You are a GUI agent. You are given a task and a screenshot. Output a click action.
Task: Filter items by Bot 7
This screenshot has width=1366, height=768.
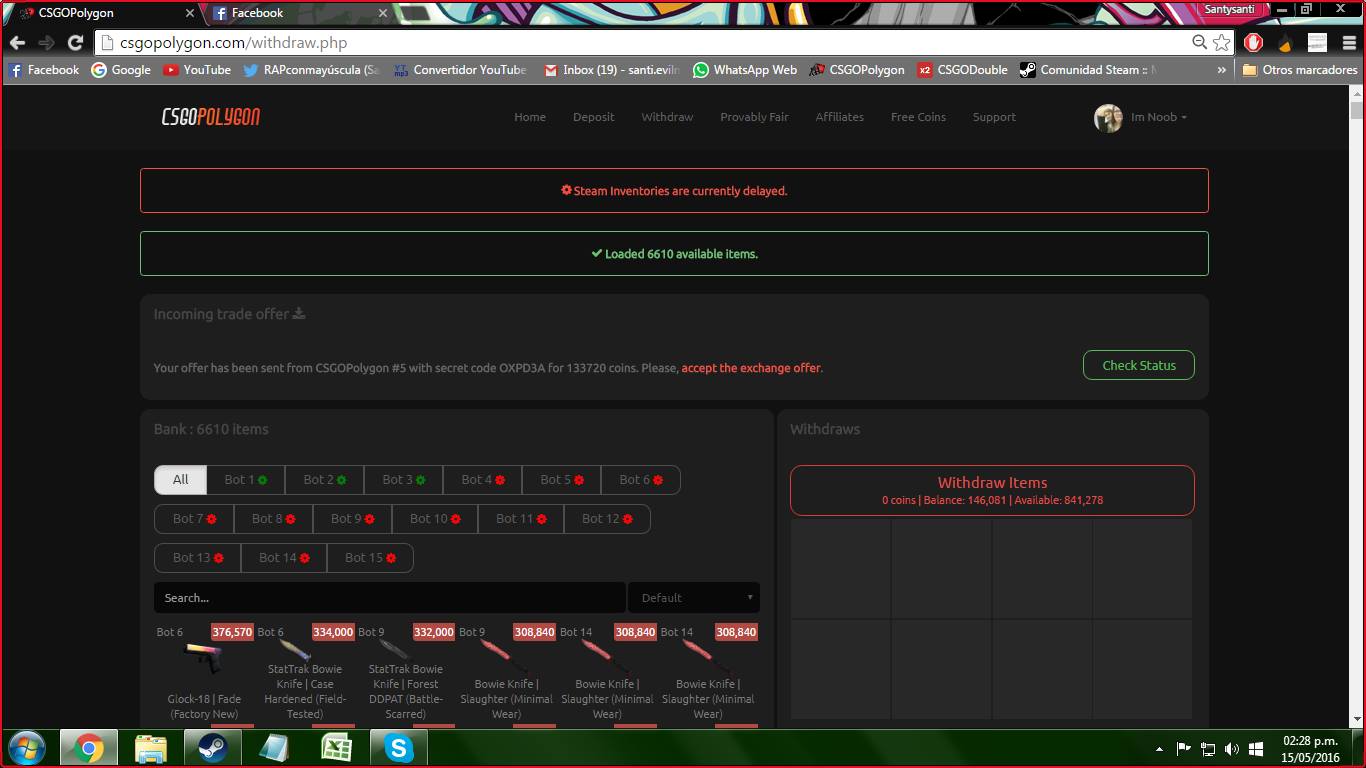click(195, 519)
